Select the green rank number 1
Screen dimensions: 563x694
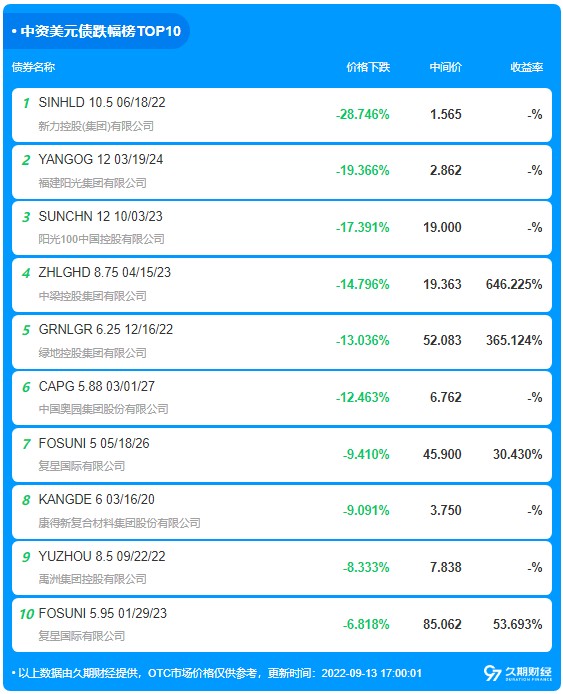pyautogui.click(x=26, y=103)
